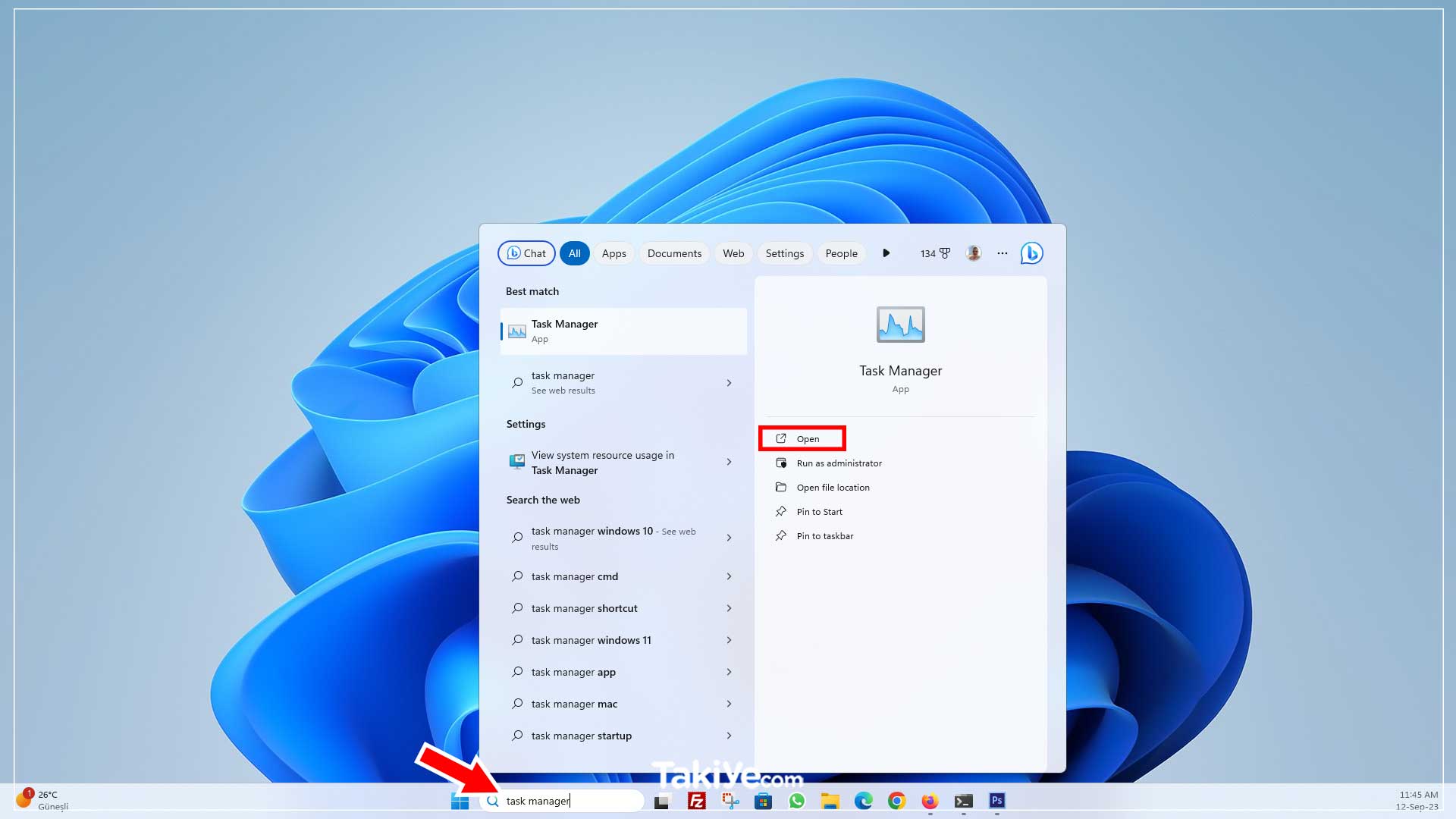Open the Windows Terminal taskbar icon
Viewport: 1456px width, 819px height.
coord(963,800)
